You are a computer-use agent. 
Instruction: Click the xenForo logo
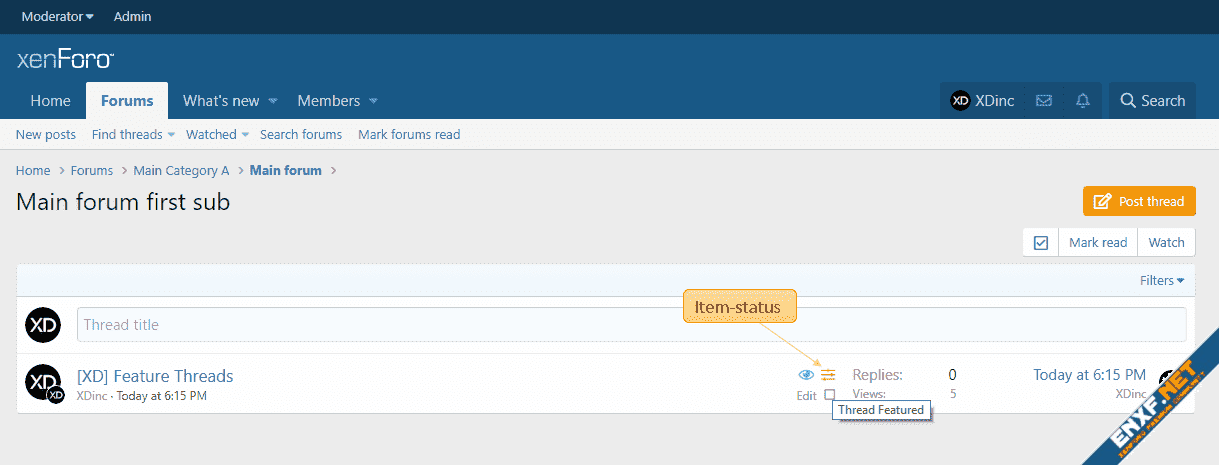click(65, 59)
